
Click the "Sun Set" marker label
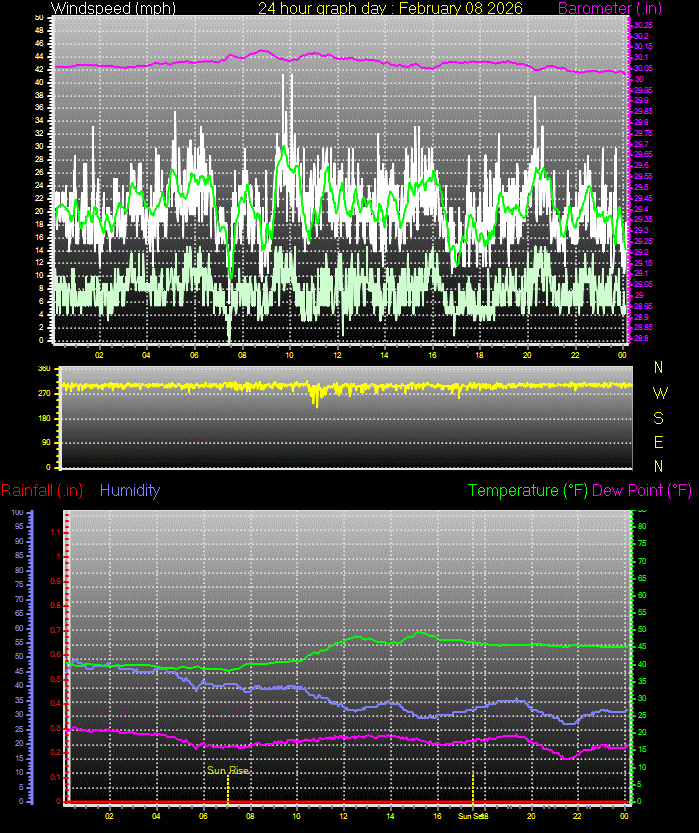pos(471,816)
